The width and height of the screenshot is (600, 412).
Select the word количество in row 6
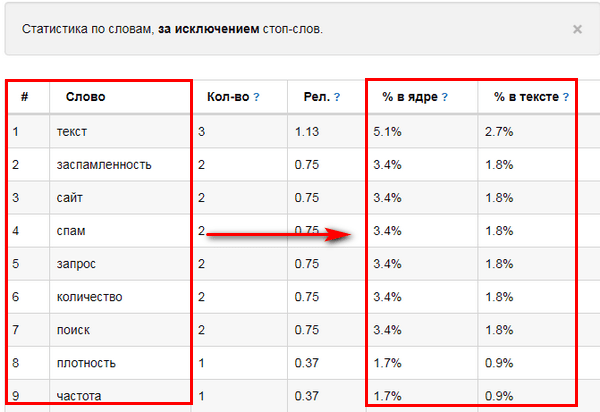[90, 297]
